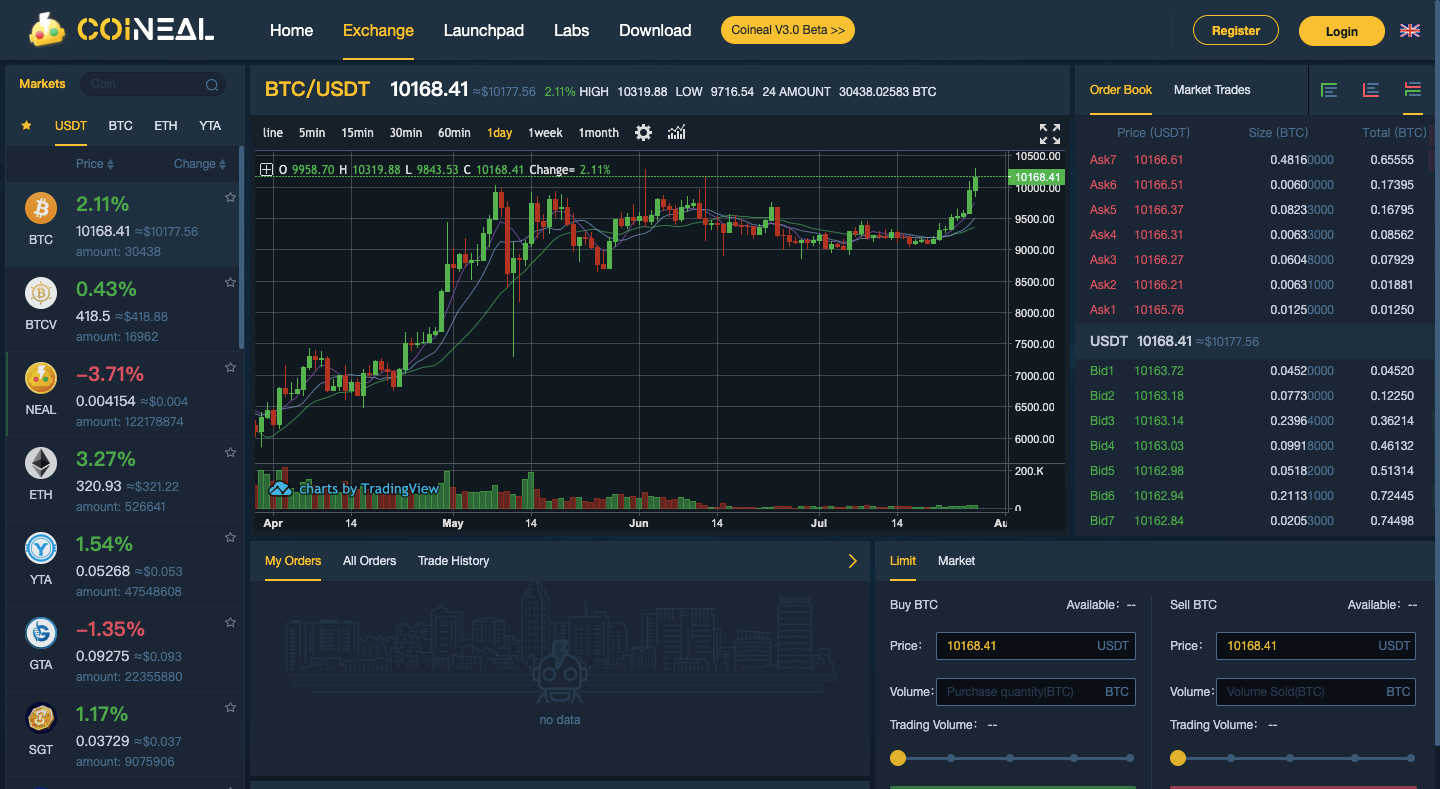Click the Buy Price input field
This screenshot has width=1440, height=789.
(1036, 646)
